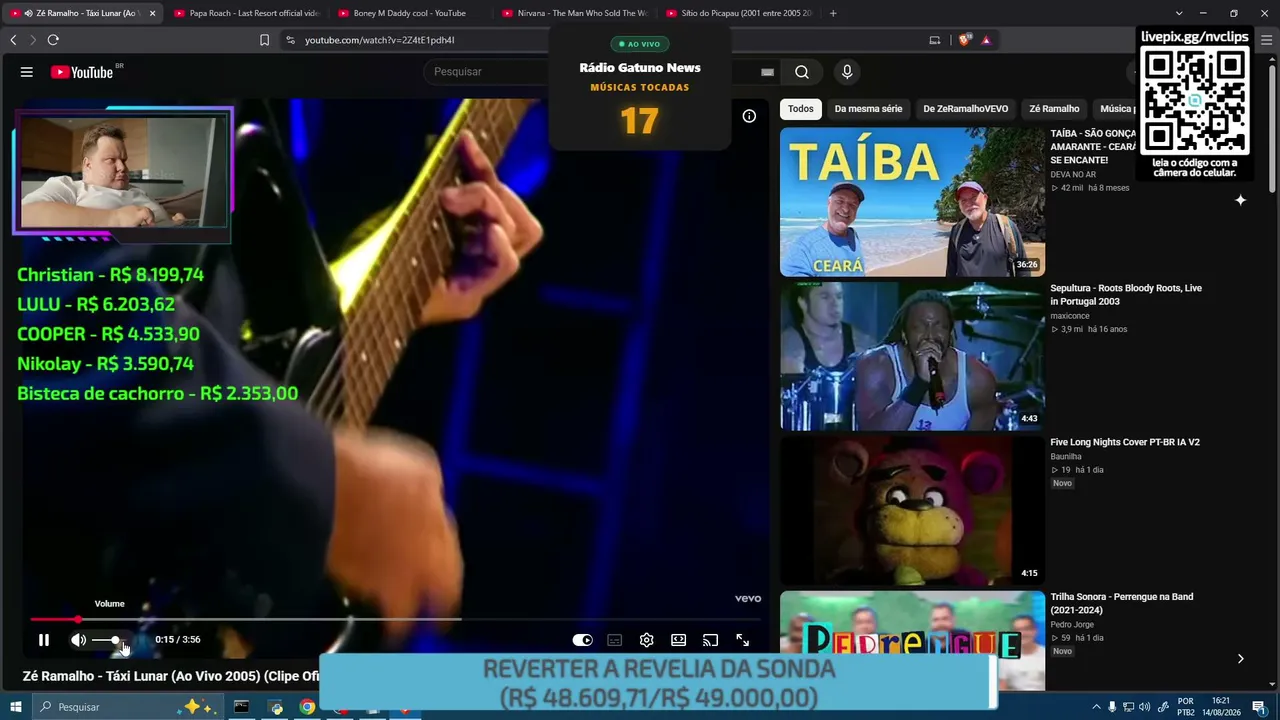Screen dimensions: 1280x720
Task: Open the taskbar clock and date
Action: point(1221,707)
